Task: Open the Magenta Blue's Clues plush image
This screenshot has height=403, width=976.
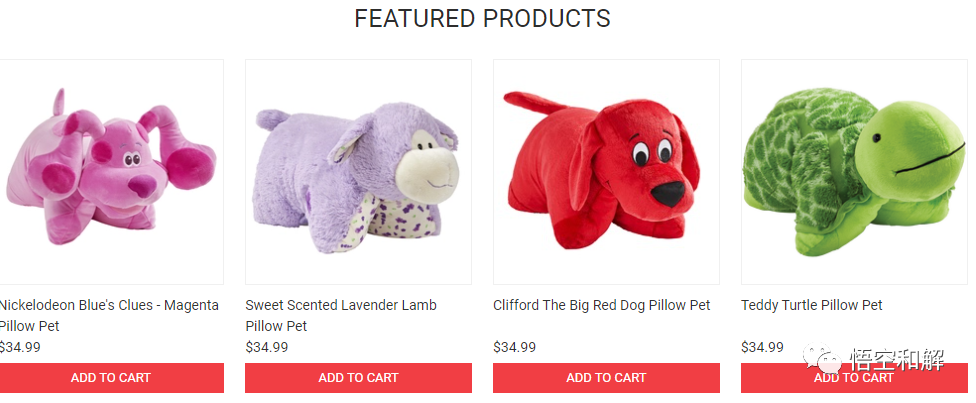Action: click(x=111, y=172)
